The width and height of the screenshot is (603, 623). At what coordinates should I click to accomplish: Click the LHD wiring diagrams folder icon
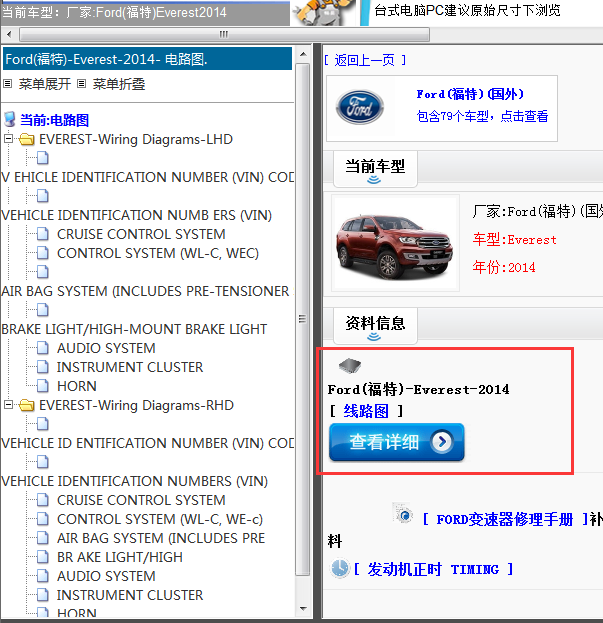coord(27,139)
